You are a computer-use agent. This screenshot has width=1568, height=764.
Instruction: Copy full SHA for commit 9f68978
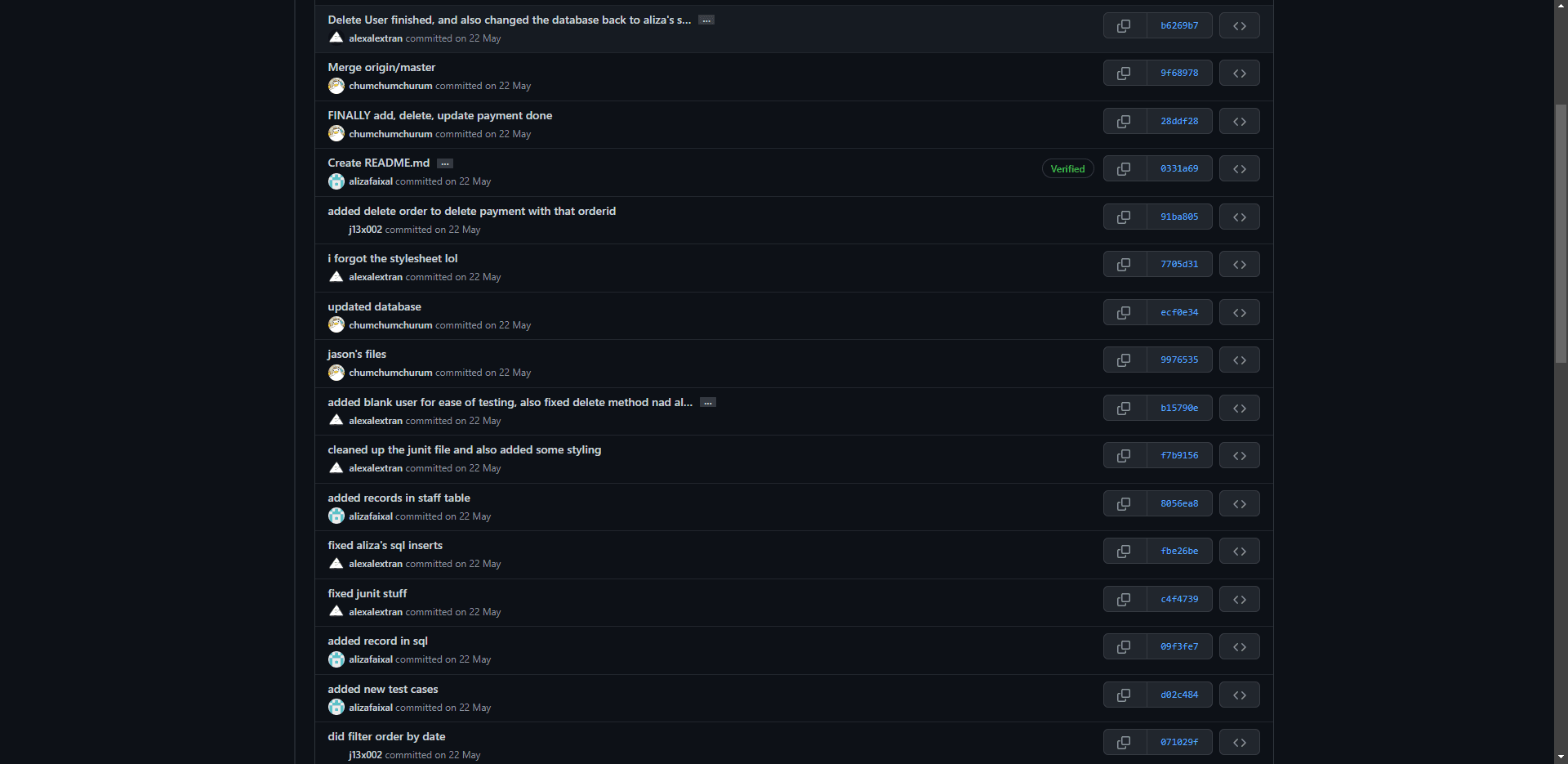coord(1125,74)
